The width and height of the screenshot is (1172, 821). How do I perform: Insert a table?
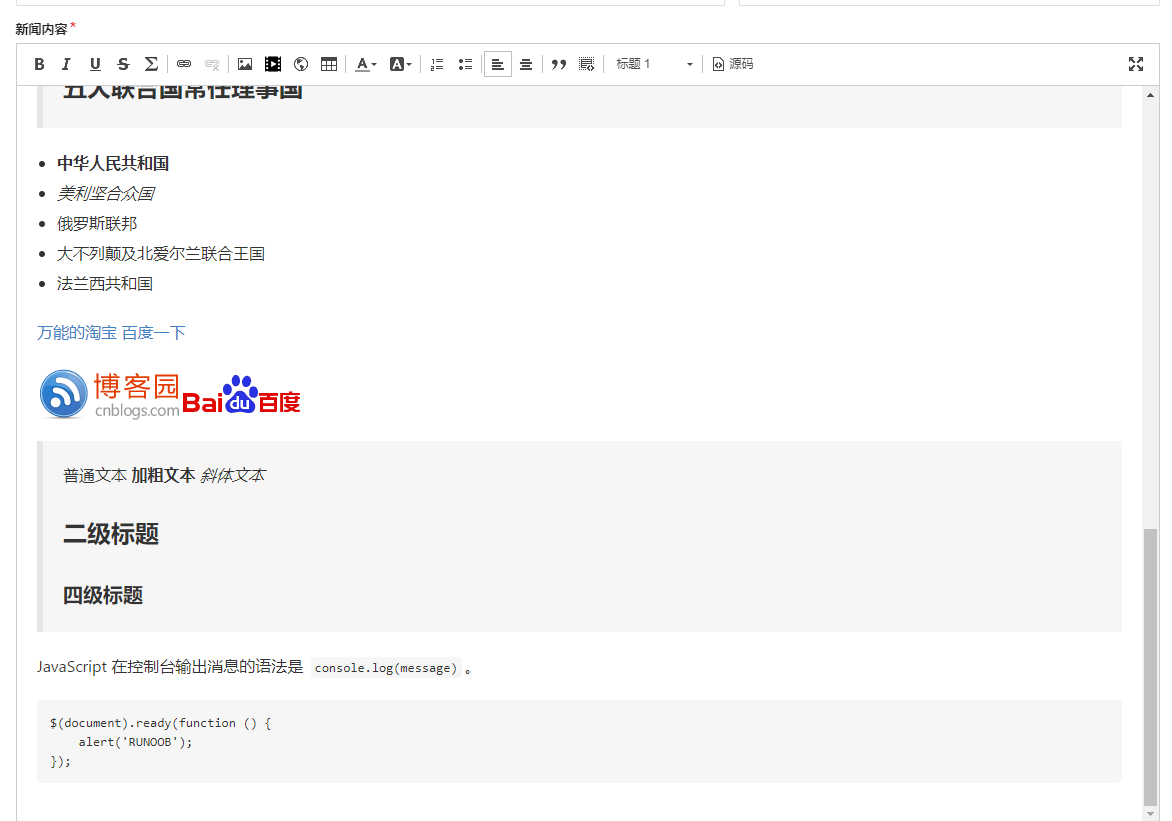tap(329, 63)
